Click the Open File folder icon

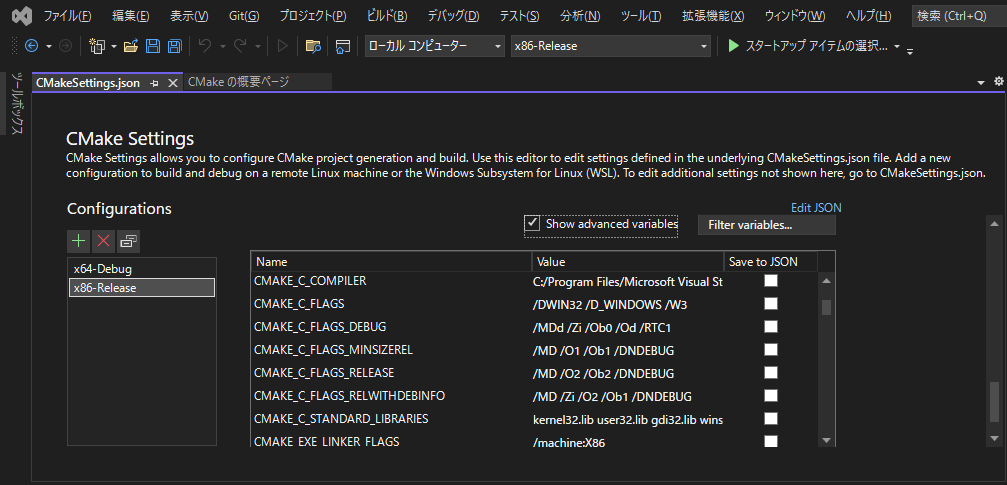tap(131, 46)
